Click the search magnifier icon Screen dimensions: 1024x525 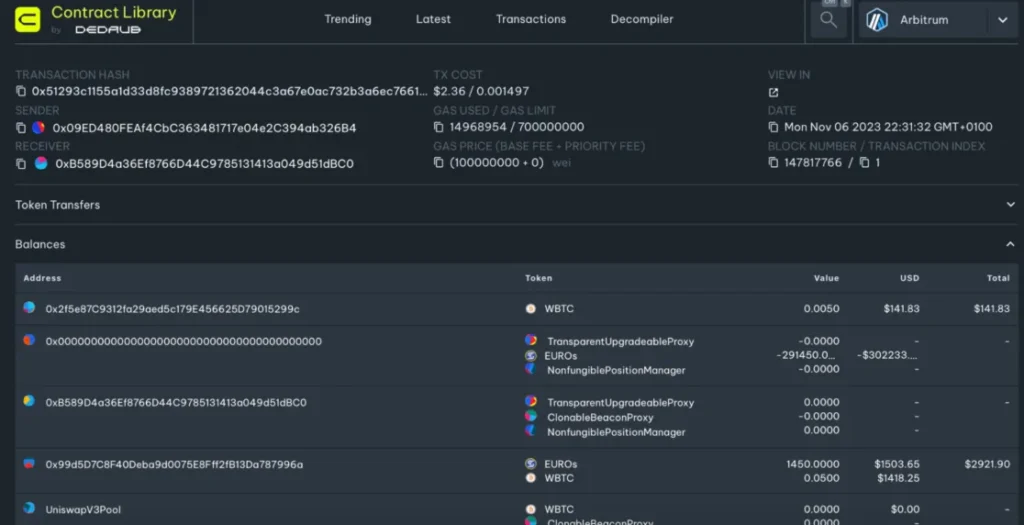[828, 20]
